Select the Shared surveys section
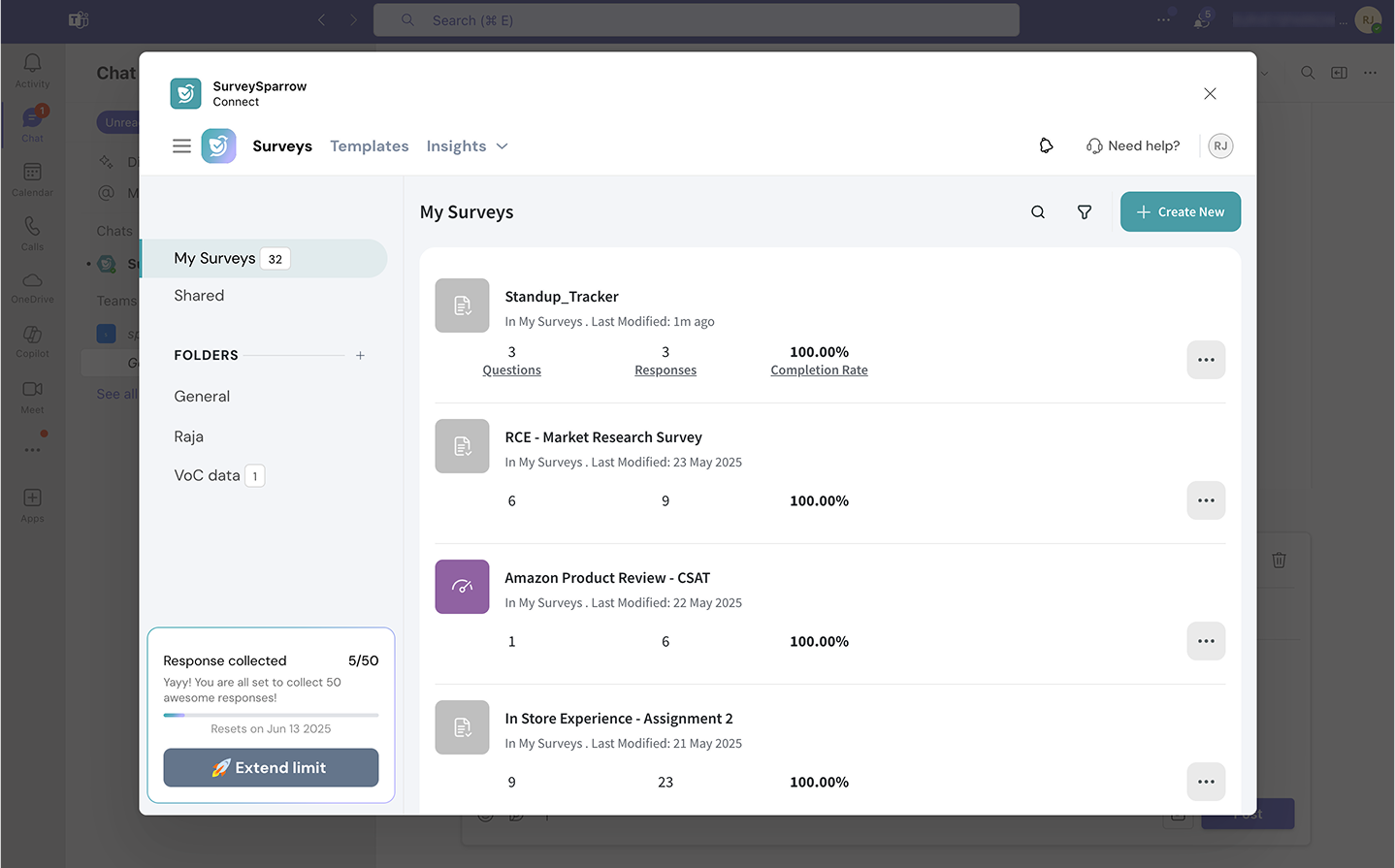The image size is (1395, 868). tap(199, 296)
